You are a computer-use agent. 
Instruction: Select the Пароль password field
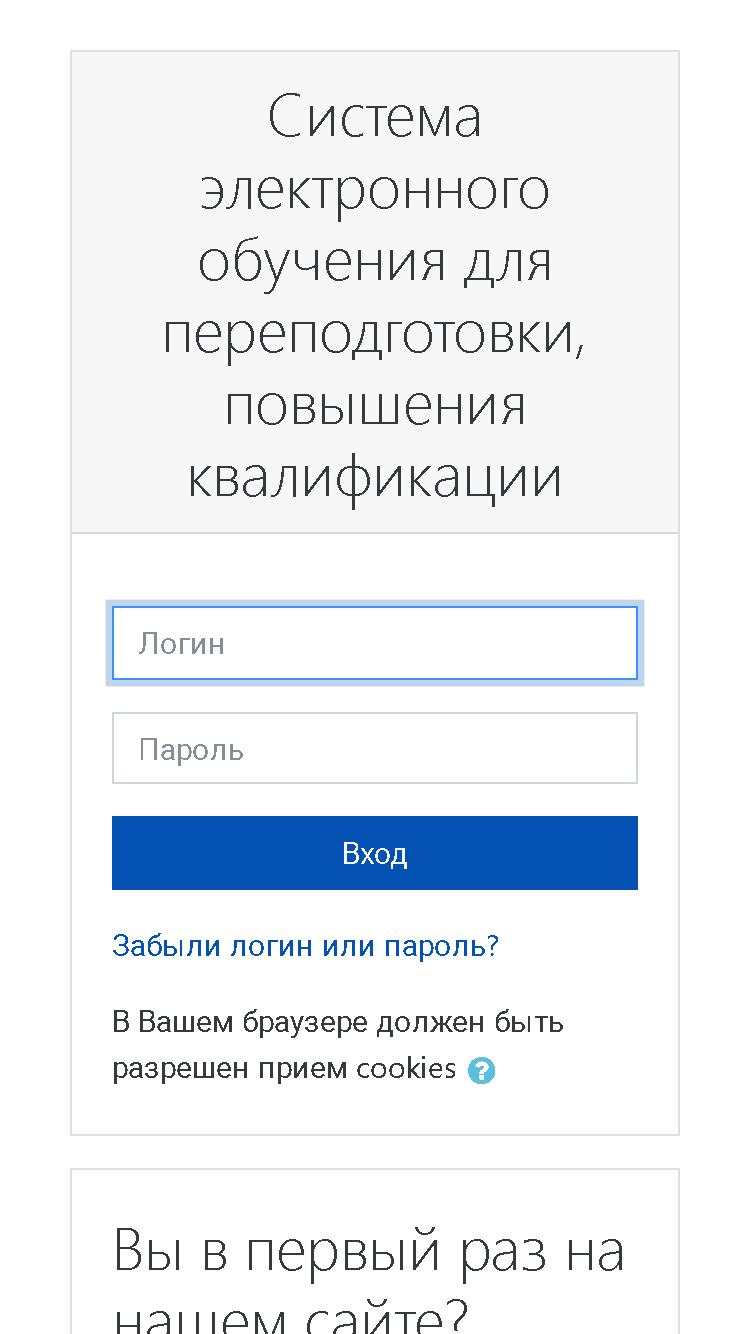[x=375, y=748]
